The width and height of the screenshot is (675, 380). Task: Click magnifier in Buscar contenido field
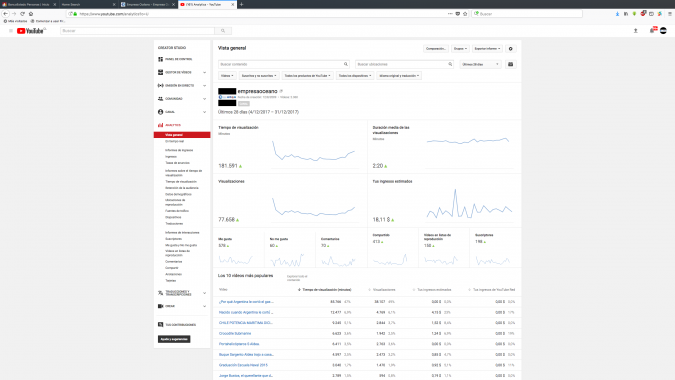[x=346, y=64]
